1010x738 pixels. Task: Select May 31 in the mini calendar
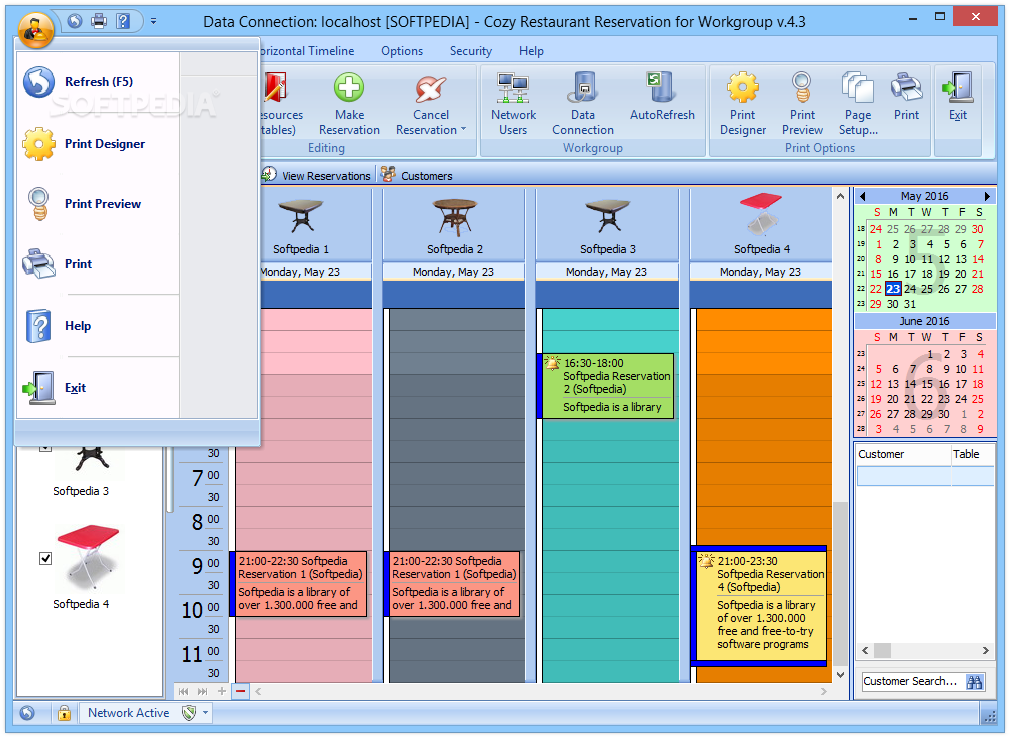tap(910, 304)
